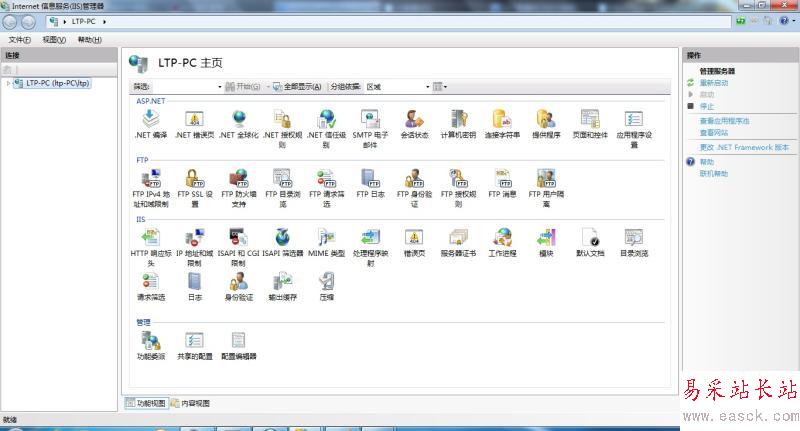Viewport: 800px width, 431px height.
Task: Click the 全部显示(A) button
Action: coord(297,87)
